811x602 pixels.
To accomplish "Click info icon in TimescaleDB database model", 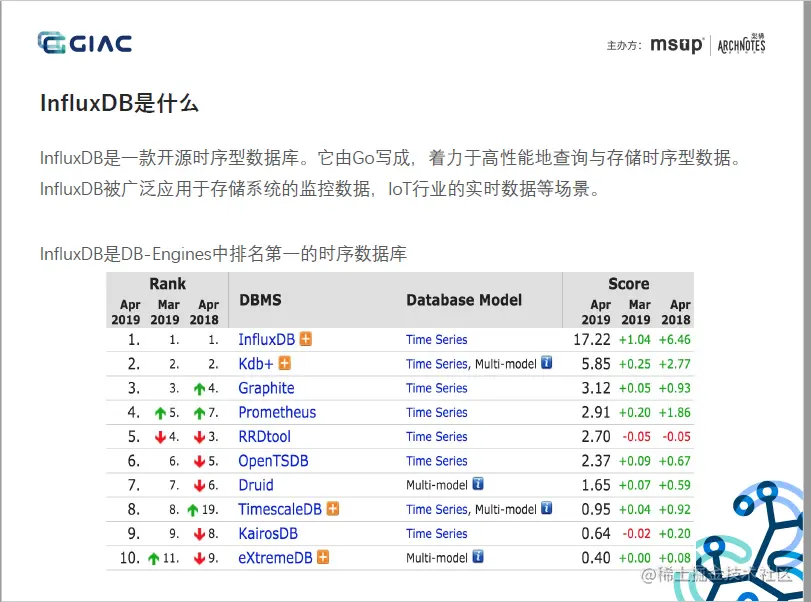I will coord(546,508).
